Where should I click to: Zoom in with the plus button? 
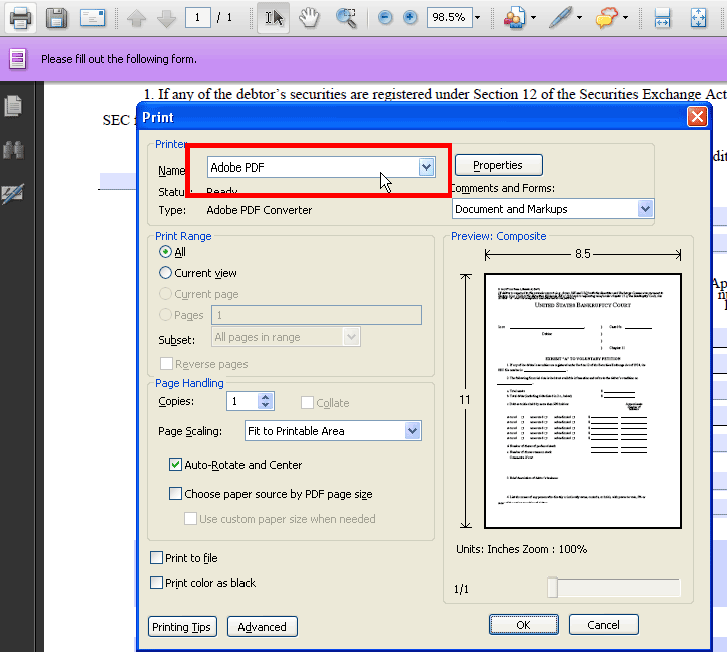pos(410,18)
